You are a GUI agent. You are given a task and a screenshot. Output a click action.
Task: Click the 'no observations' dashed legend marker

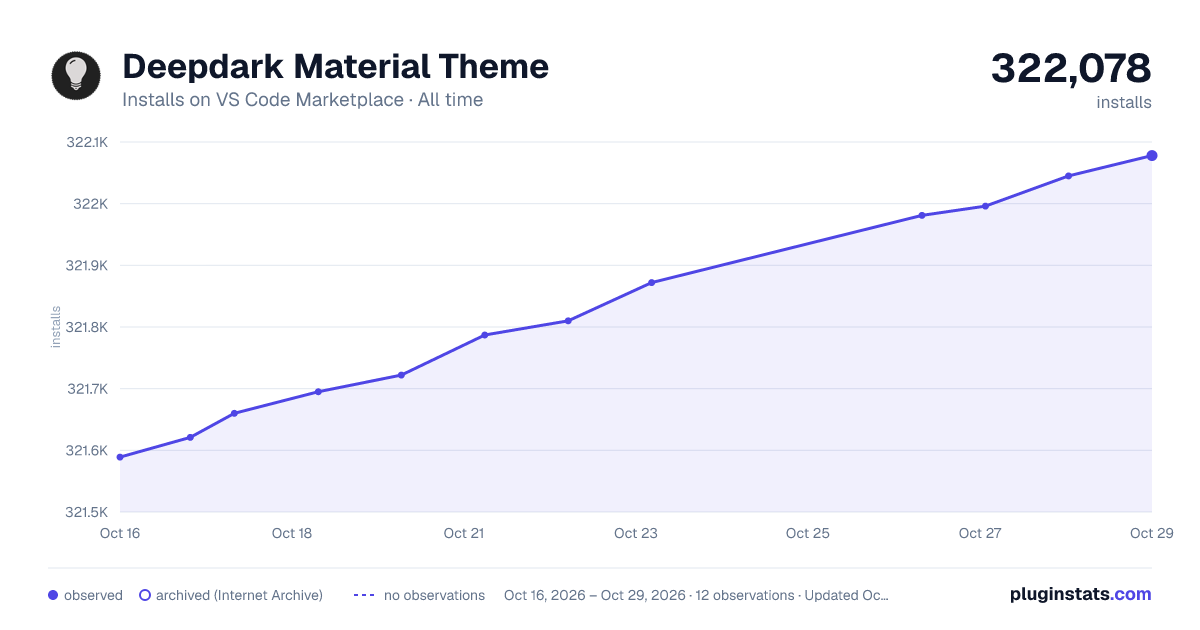click(364, 595)
